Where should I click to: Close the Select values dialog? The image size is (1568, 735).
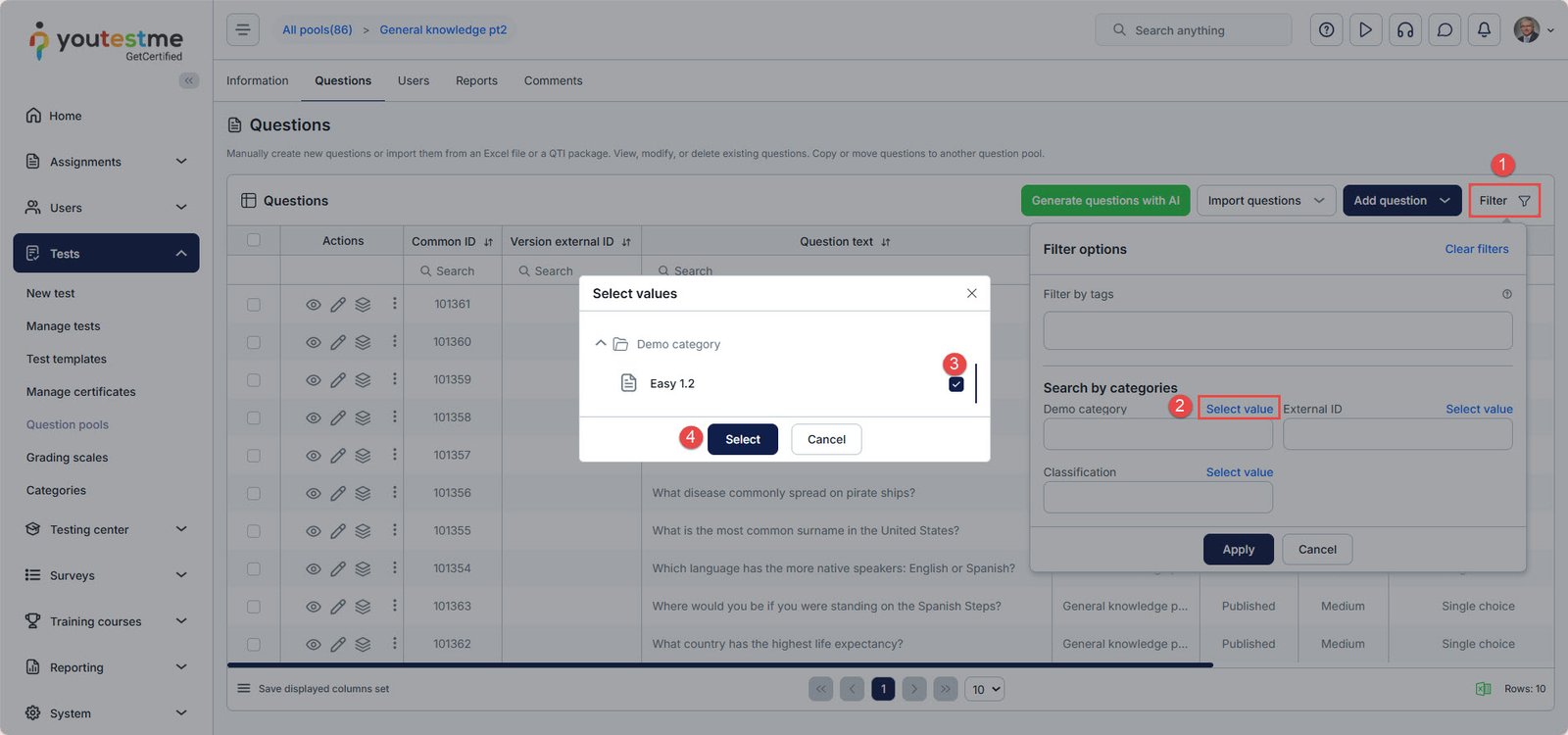point(972,293)
